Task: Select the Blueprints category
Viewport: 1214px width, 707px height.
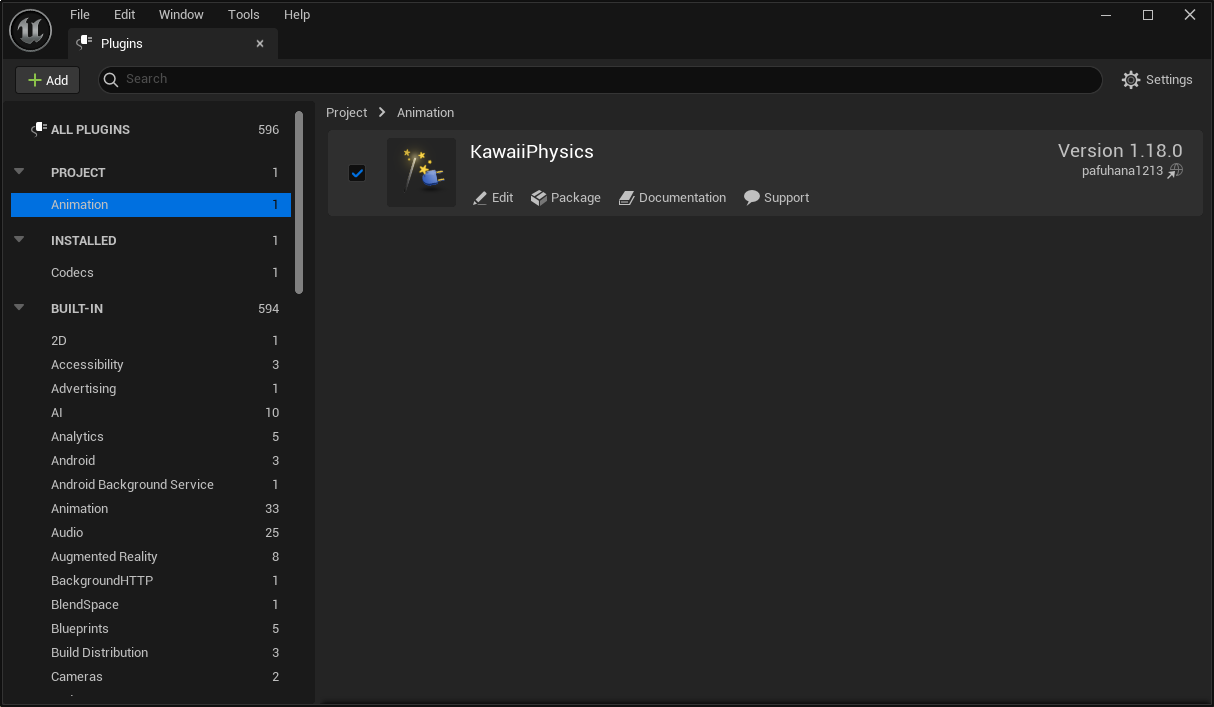Action: pyautogui.click(x=151, y=629)
